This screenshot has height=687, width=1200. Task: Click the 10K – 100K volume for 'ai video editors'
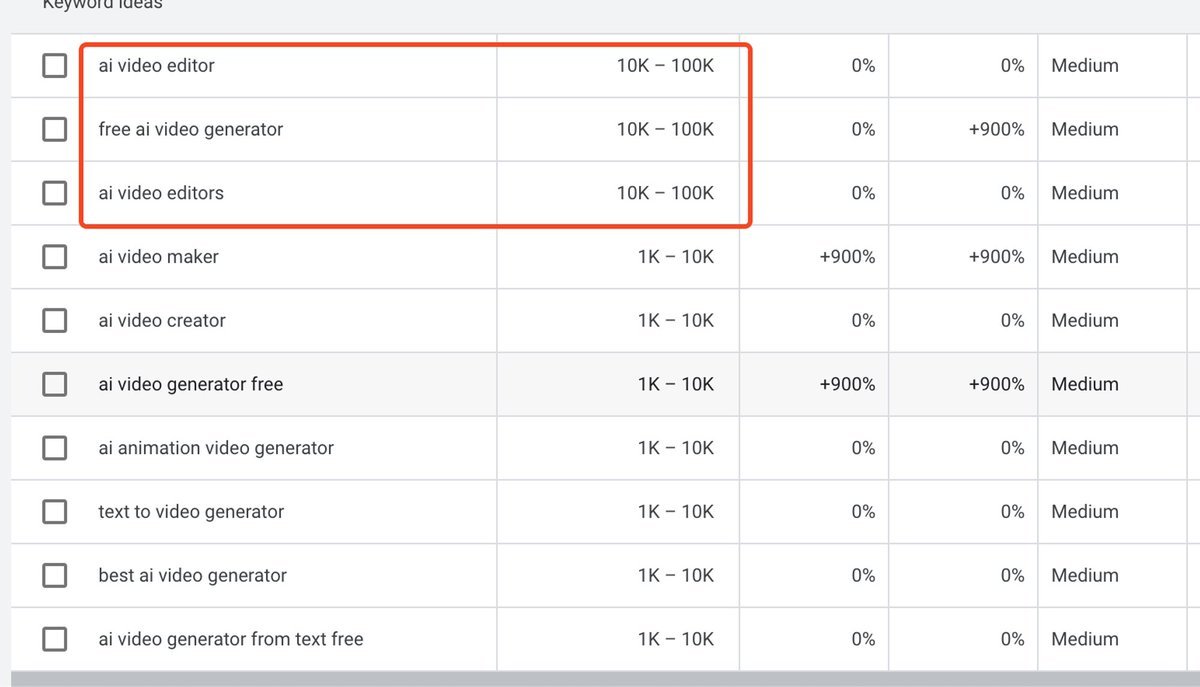pos(665,193)
